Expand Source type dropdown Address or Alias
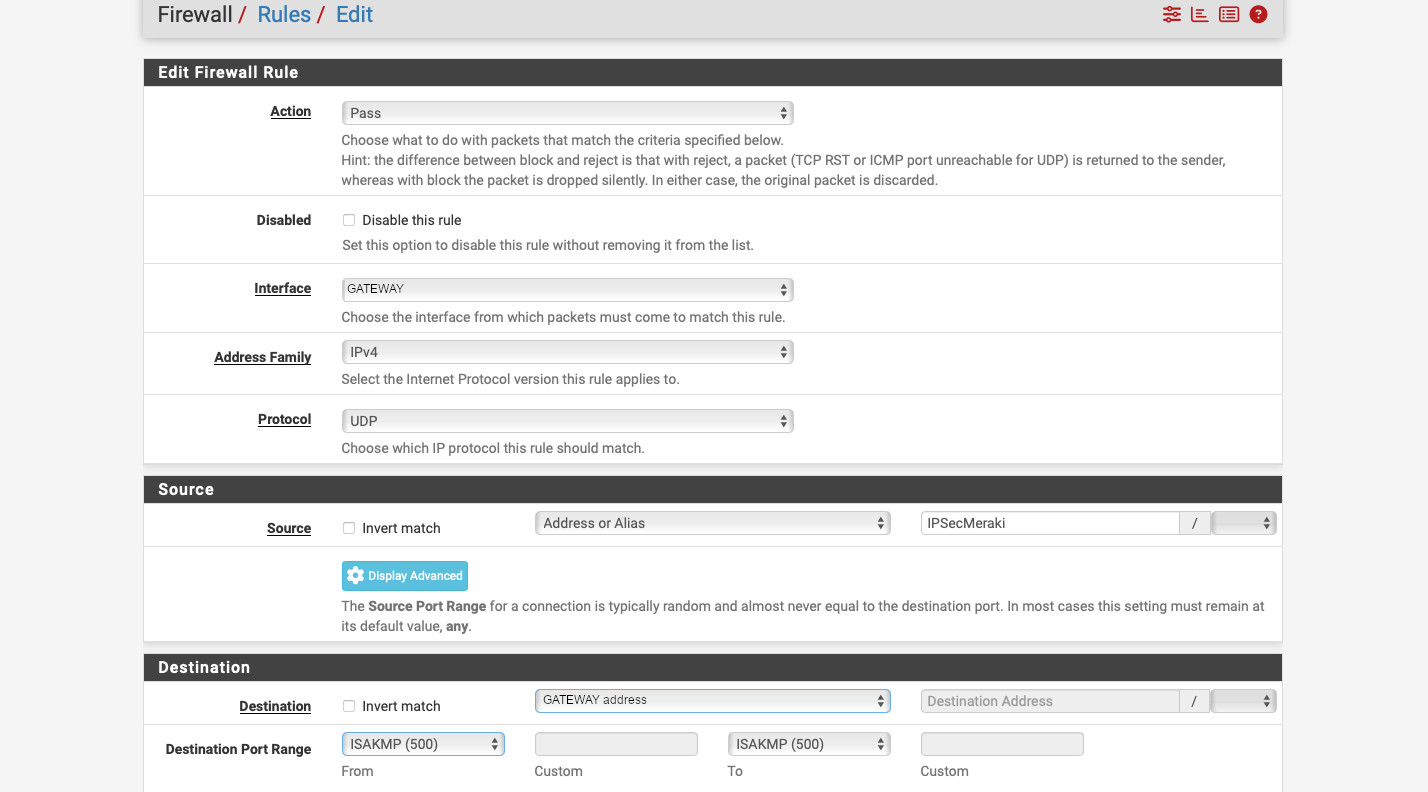The height and width of the screenshot is (792, 1428). 712,523
